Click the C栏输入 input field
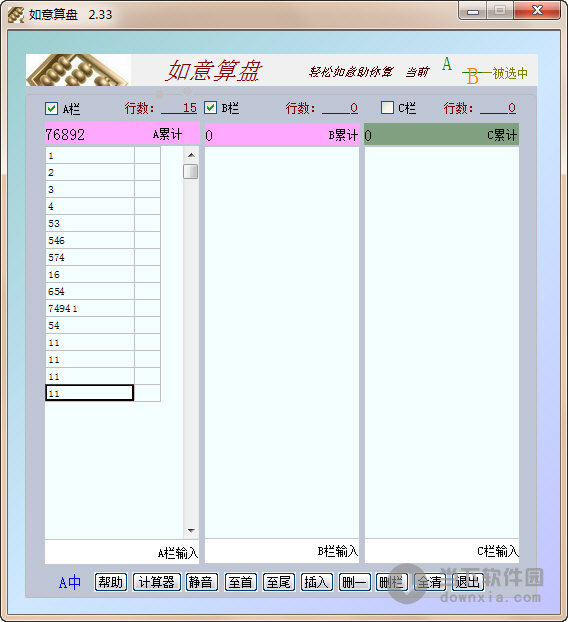 tap(442, 551)
